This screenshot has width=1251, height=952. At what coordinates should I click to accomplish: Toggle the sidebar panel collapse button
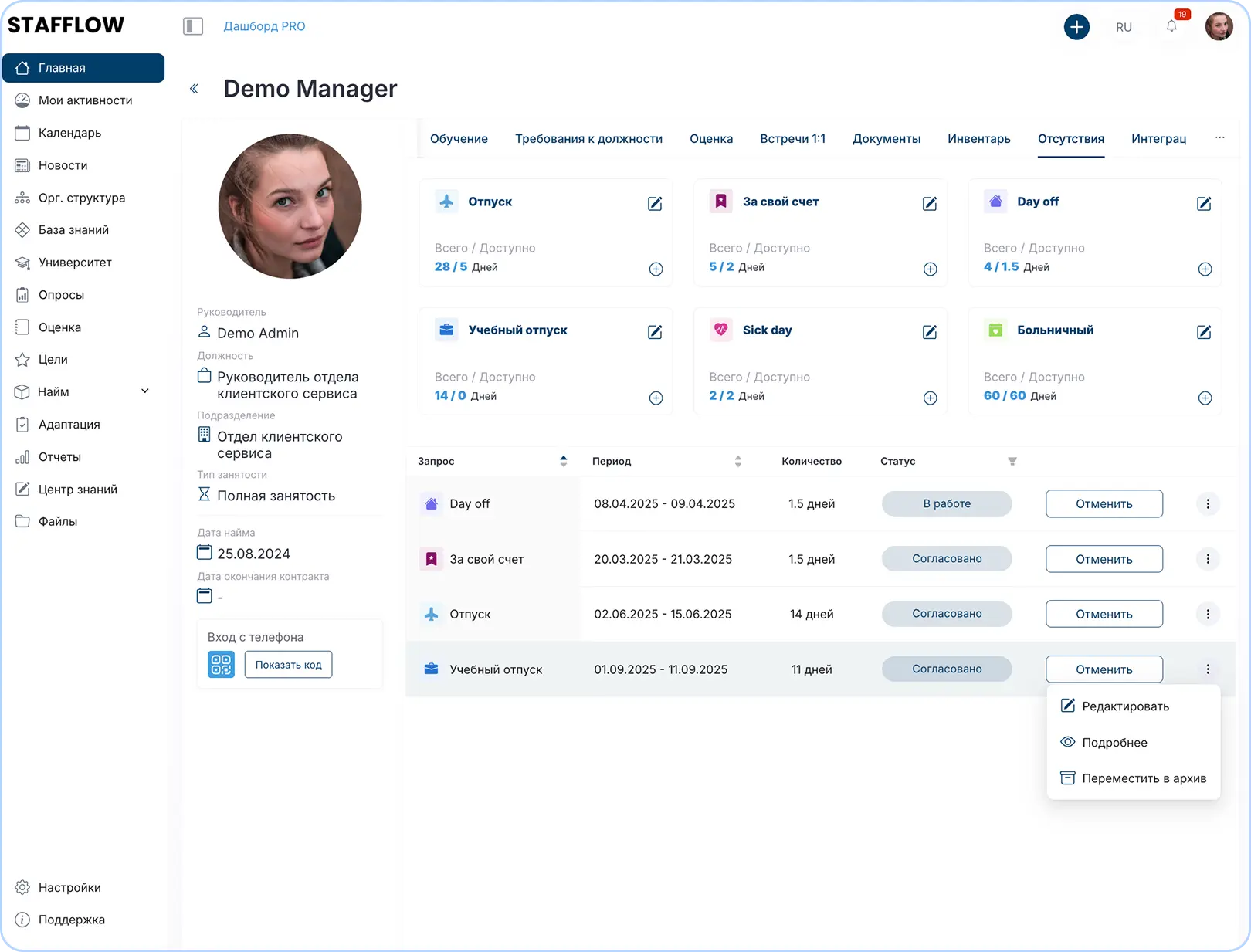tap(193, 27)
